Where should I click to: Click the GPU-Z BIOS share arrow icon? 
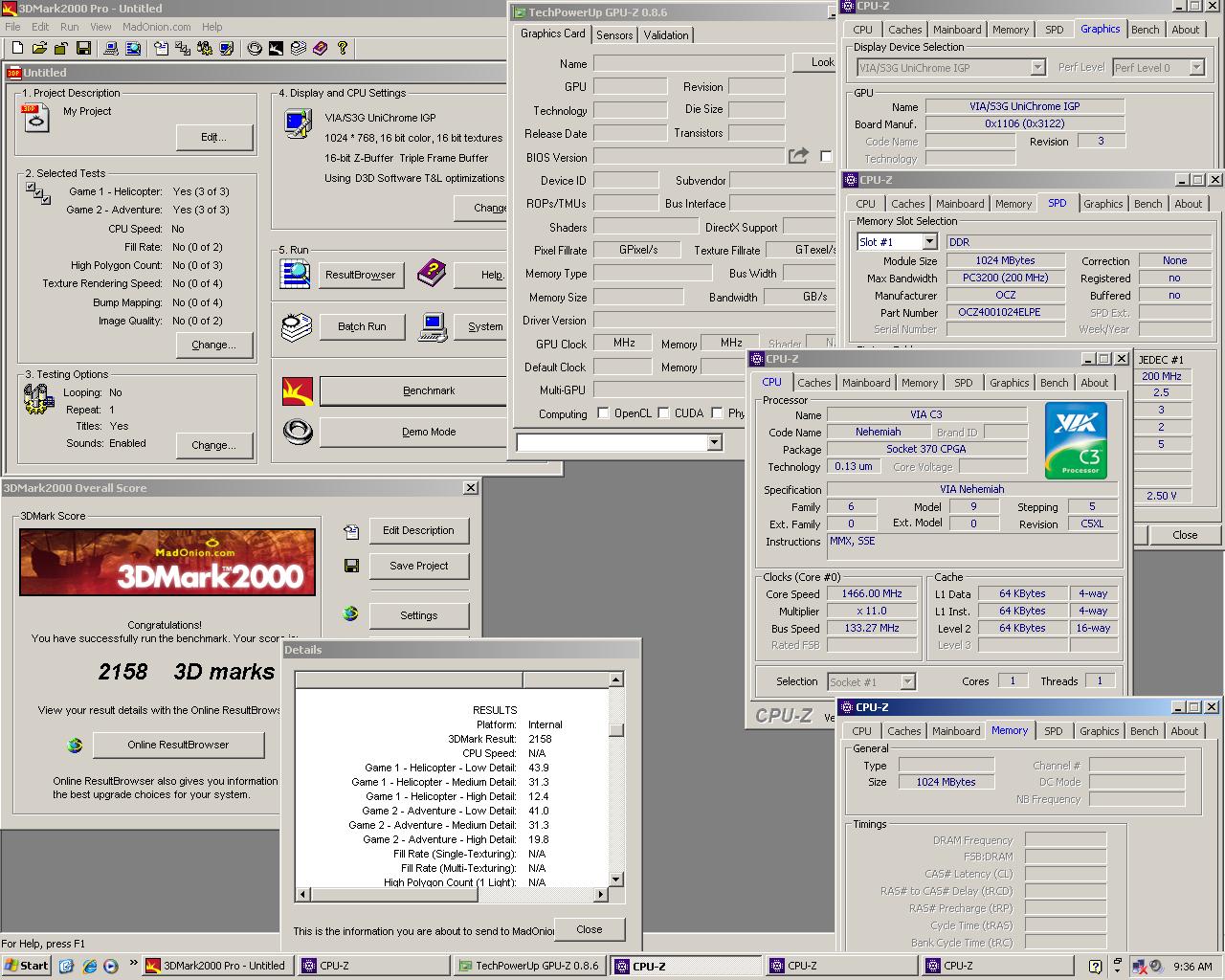(x=798, y=156)
